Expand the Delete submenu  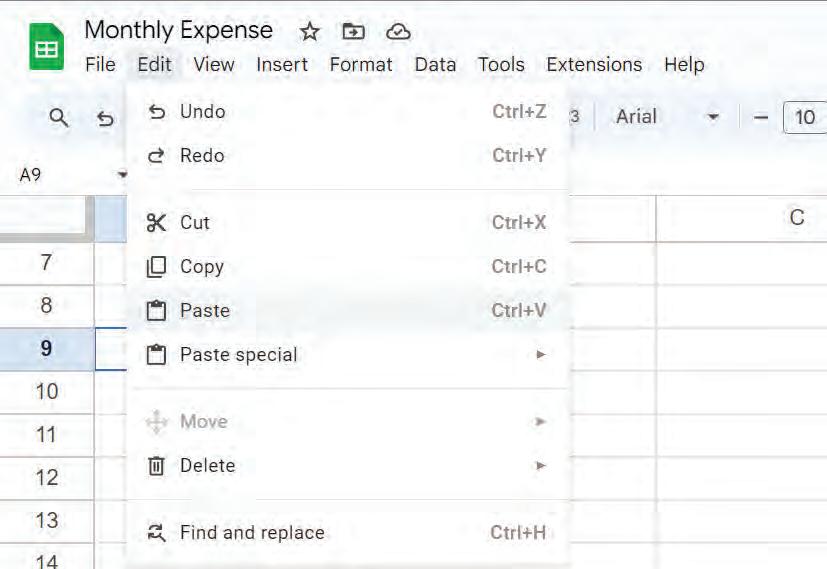point(207,465)
